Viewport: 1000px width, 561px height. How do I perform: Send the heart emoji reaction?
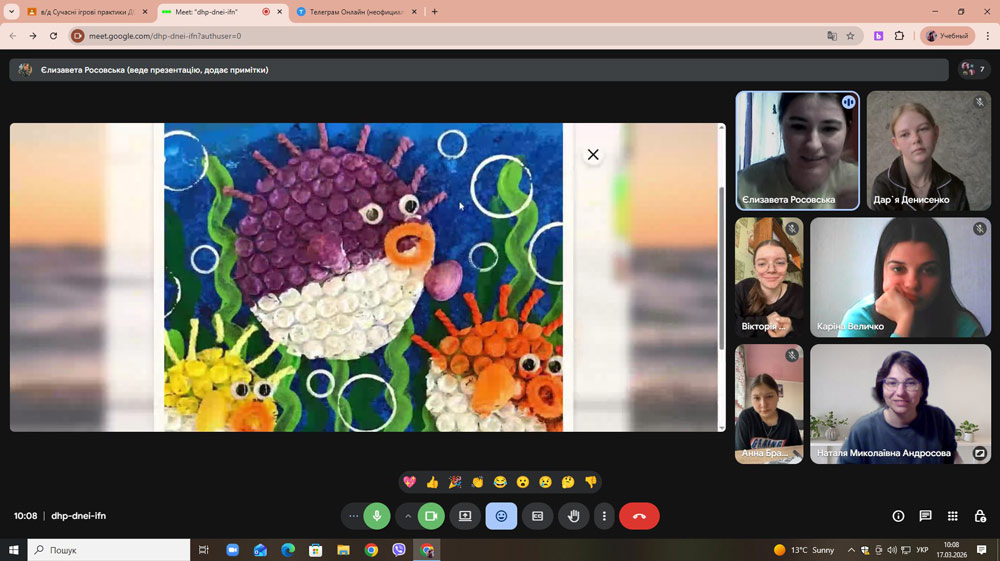409,482
